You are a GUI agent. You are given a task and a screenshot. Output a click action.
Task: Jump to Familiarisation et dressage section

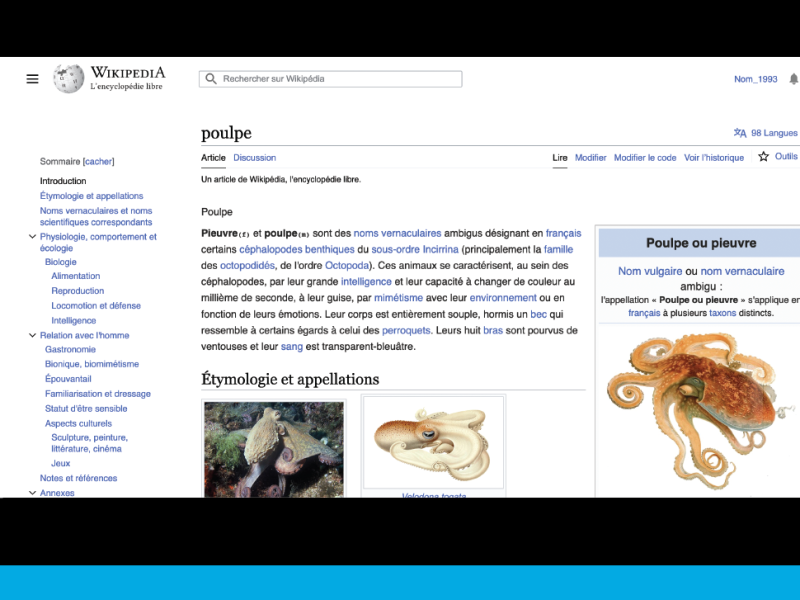click(x=98, y=393)
